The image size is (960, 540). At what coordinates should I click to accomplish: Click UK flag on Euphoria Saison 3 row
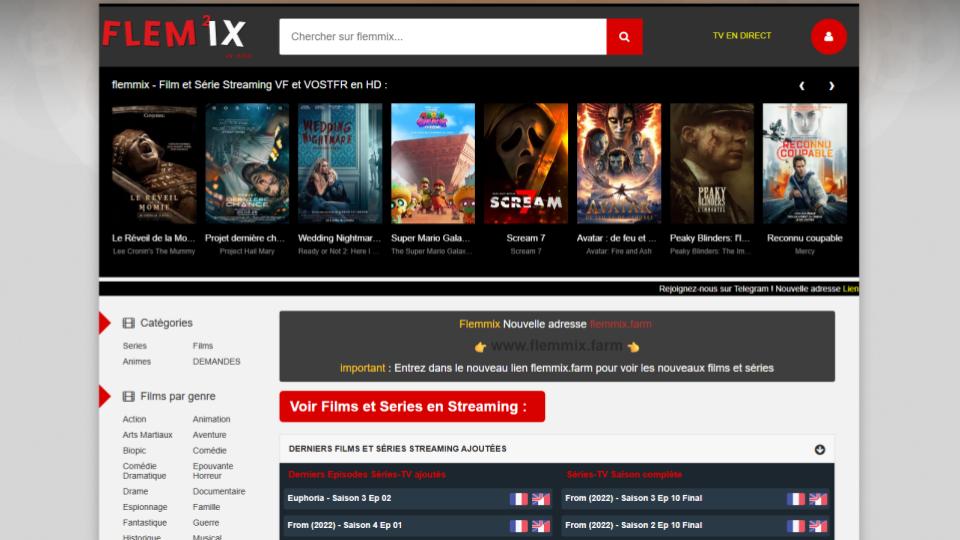coord(541,499)
